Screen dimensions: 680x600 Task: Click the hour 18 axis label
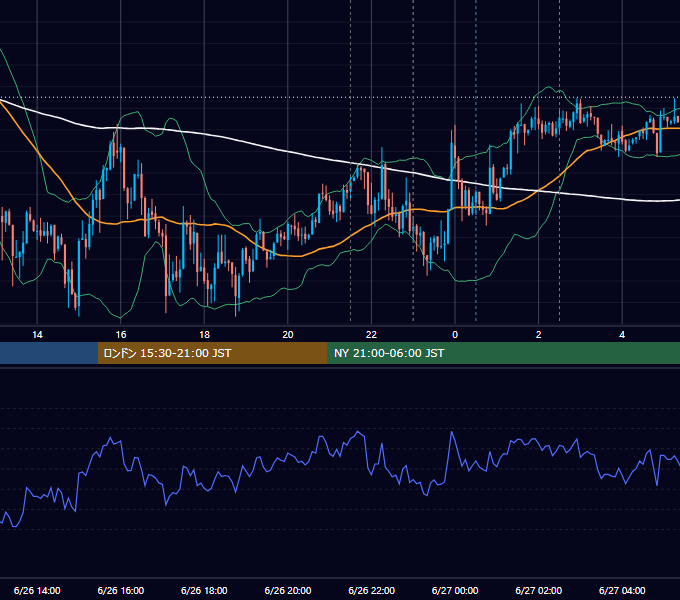[204, 335]
